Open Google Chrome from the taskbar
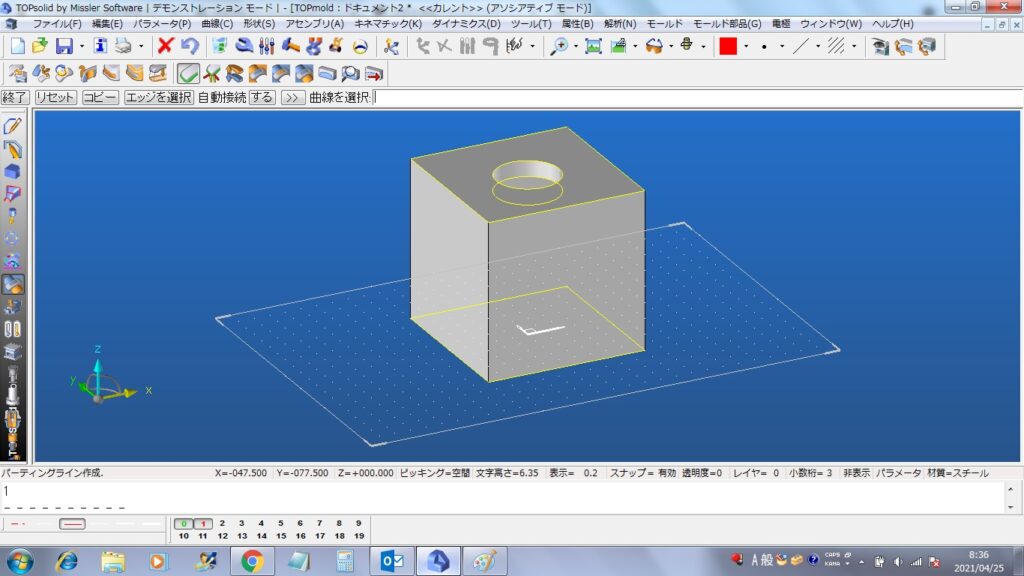1024x576 pixels. (x=252, y=561)
